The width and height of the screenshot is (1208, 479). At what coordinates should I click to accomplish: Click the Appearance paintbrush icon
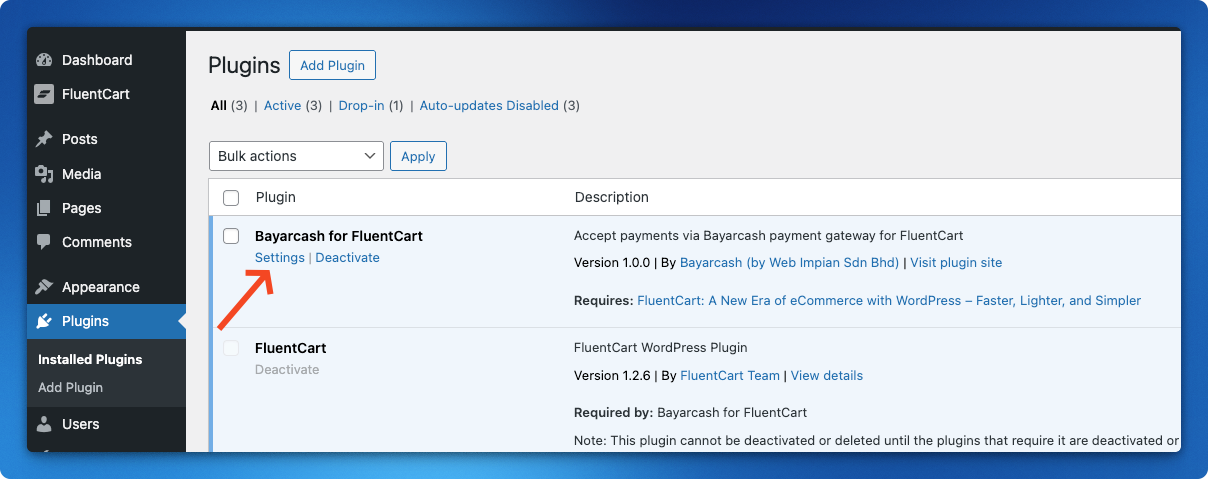click(x=44, y=287)
